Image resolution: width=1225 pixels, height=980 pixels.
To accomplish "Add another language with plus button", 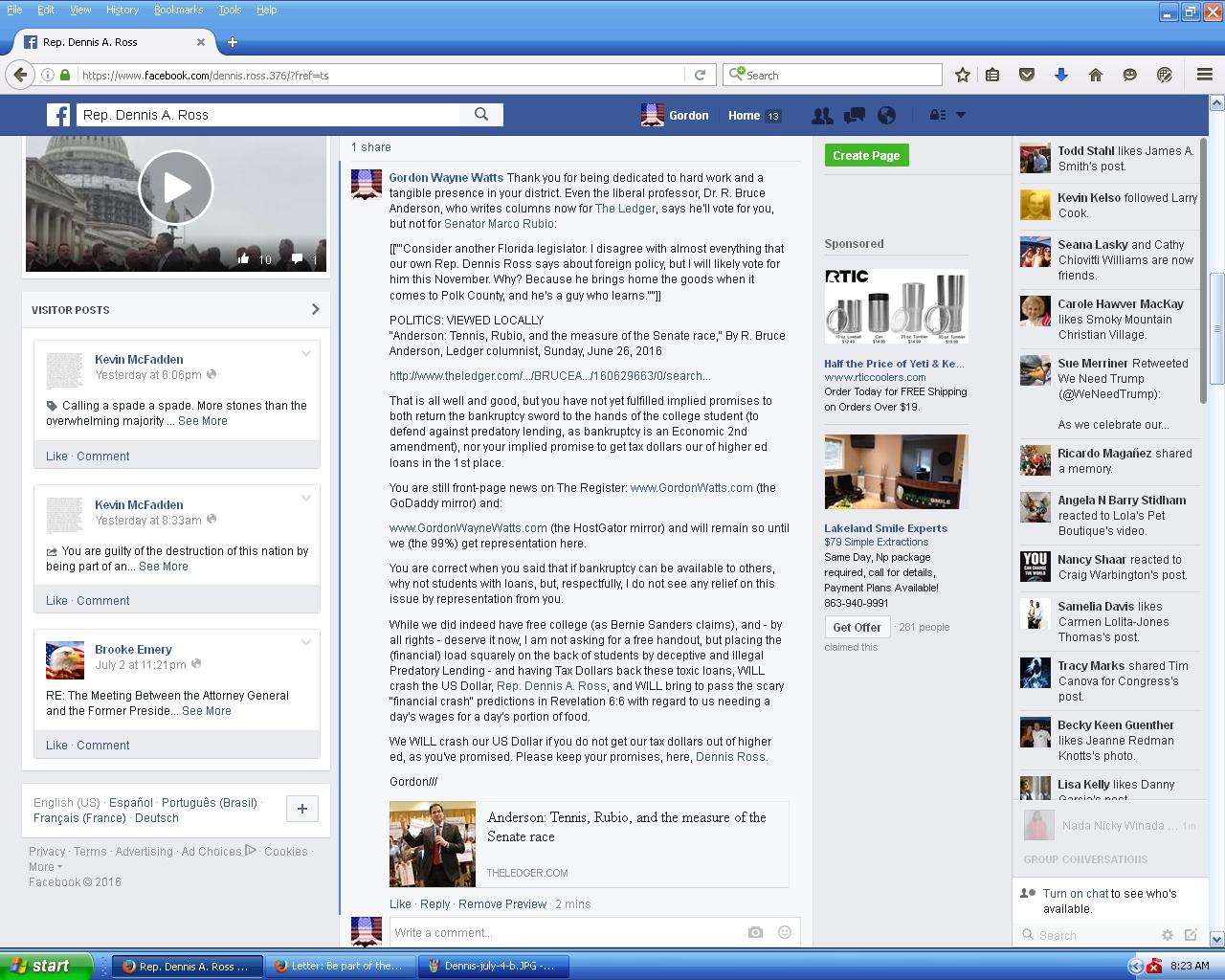I will pos(302,809).
